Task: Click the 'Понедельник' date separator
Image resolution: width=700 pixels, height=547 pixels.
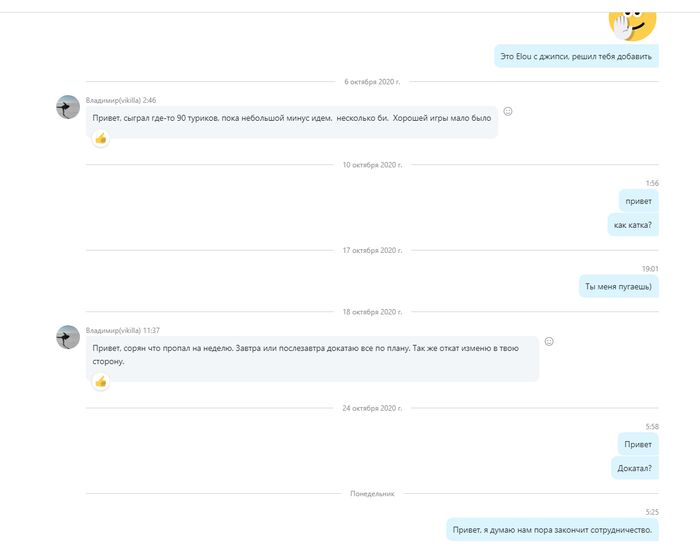Action: [372, 494]
